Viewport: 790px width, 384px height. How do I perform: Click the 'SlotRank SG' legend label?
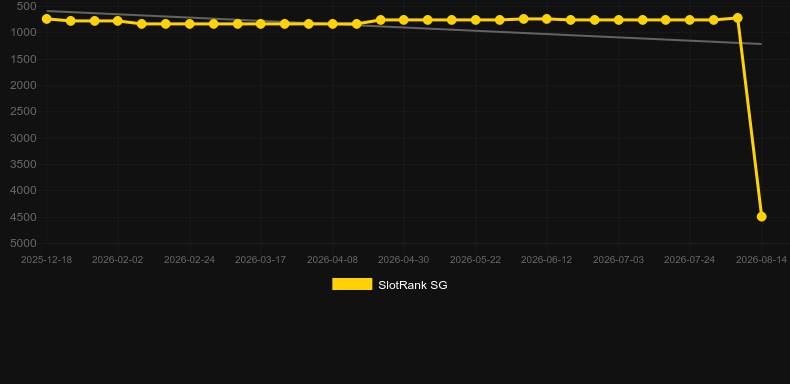[413, 285]
